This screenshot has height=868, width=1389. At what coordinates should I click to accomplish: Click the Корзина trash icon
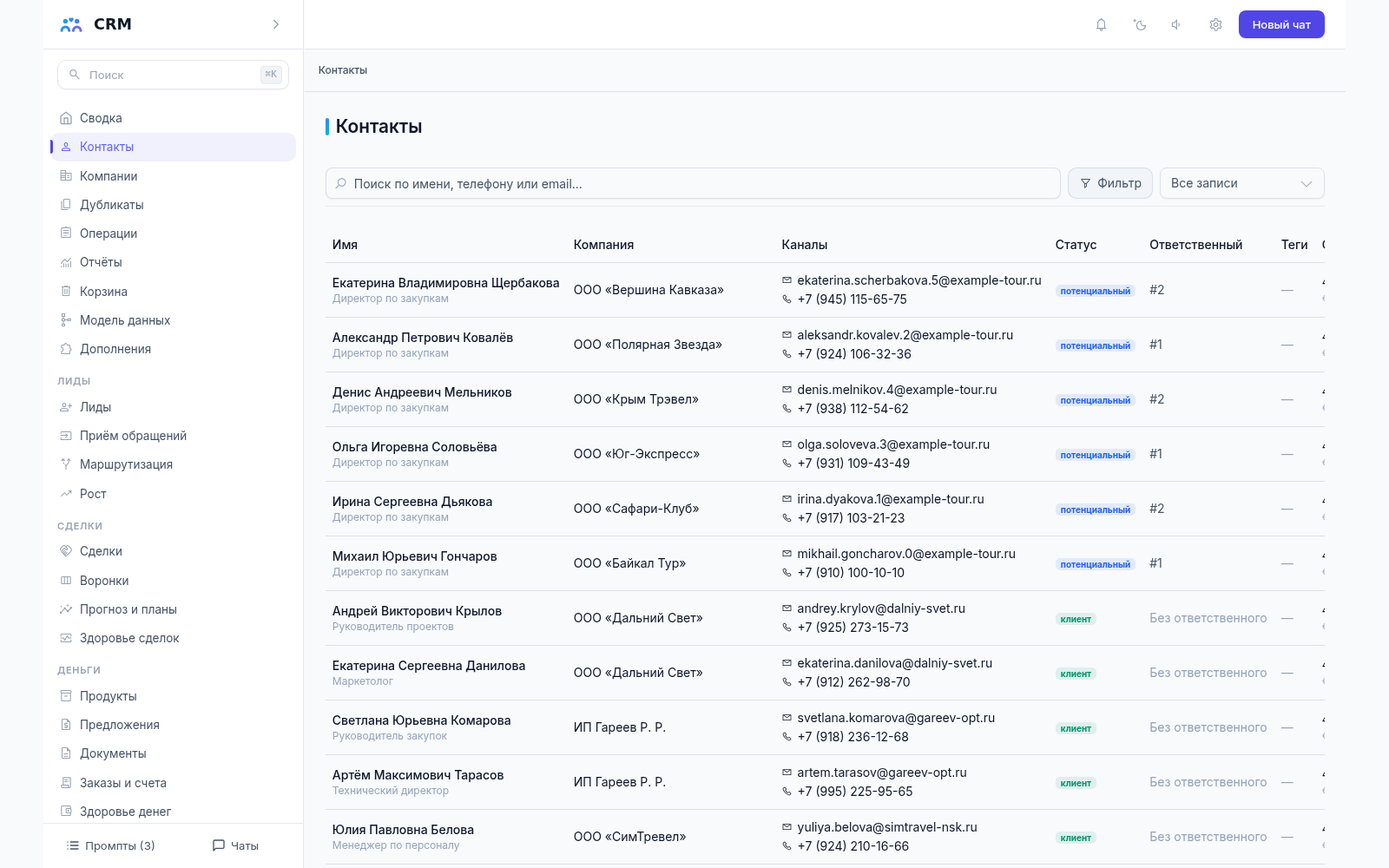[x=66, y=292]
